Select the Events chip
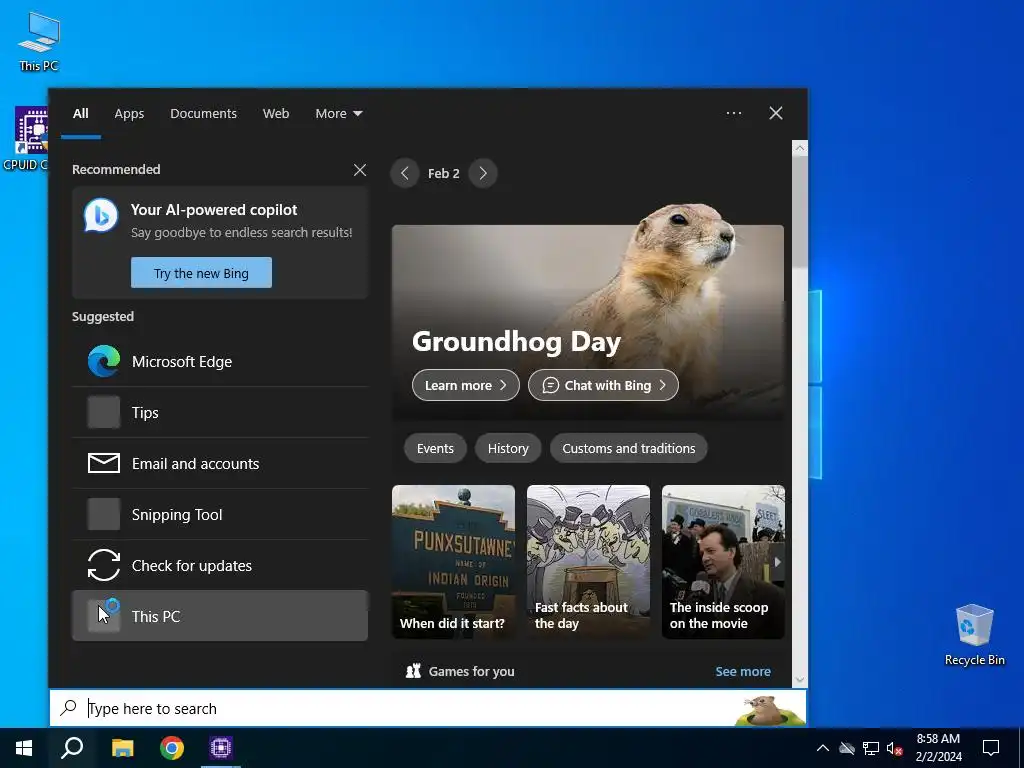 pyautogui.click(x=435, y=449)
